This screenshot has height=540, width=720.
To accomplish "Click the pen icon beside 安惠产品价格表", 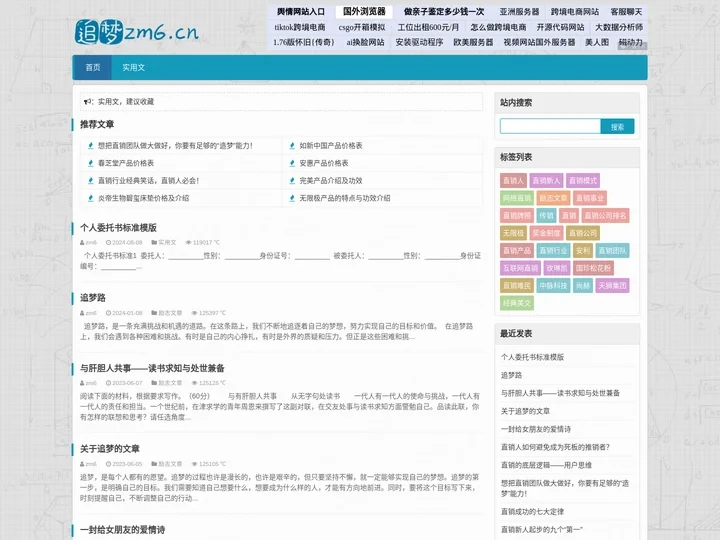I will [291, 163].
